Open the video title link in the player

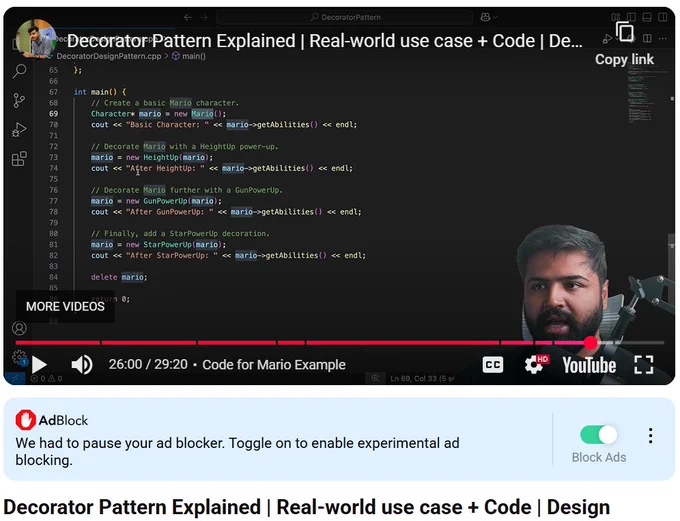(x=324, y=41)
